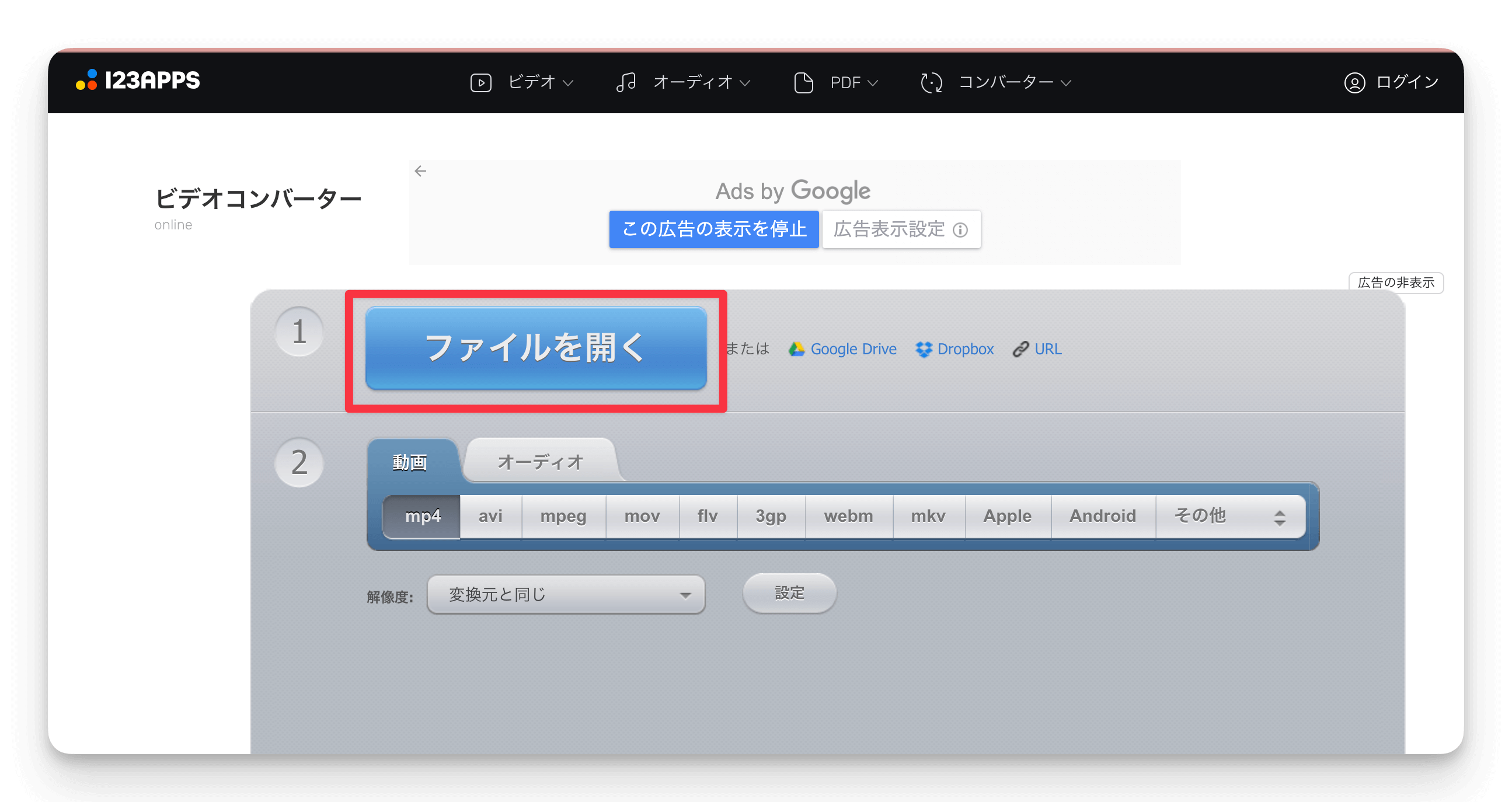Click the 123APPS logo
The image size is (1512, 802).
coord(137,81)
